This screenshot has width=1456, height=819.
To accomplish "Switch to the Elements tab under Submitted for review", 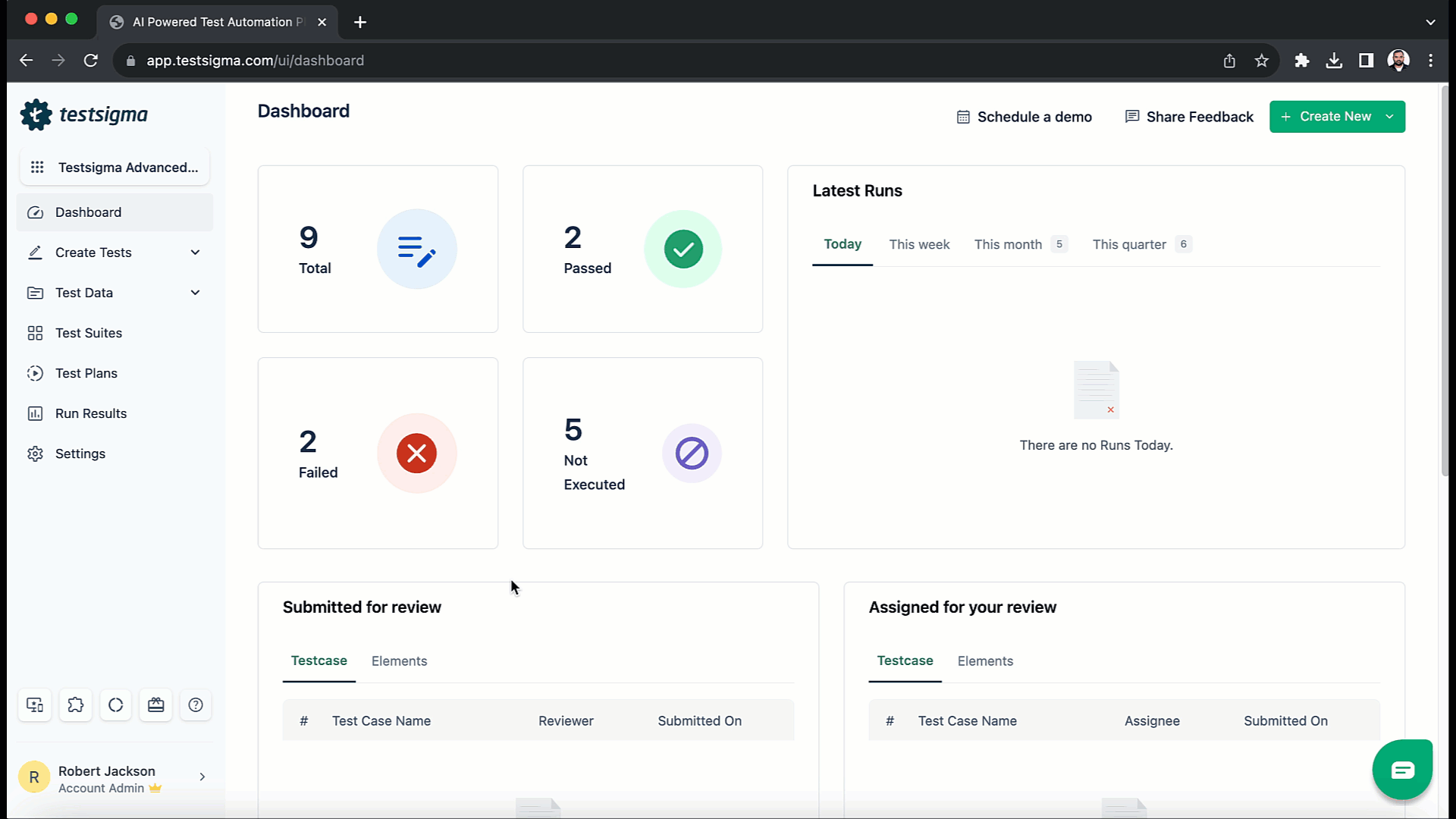I will 399,660.
